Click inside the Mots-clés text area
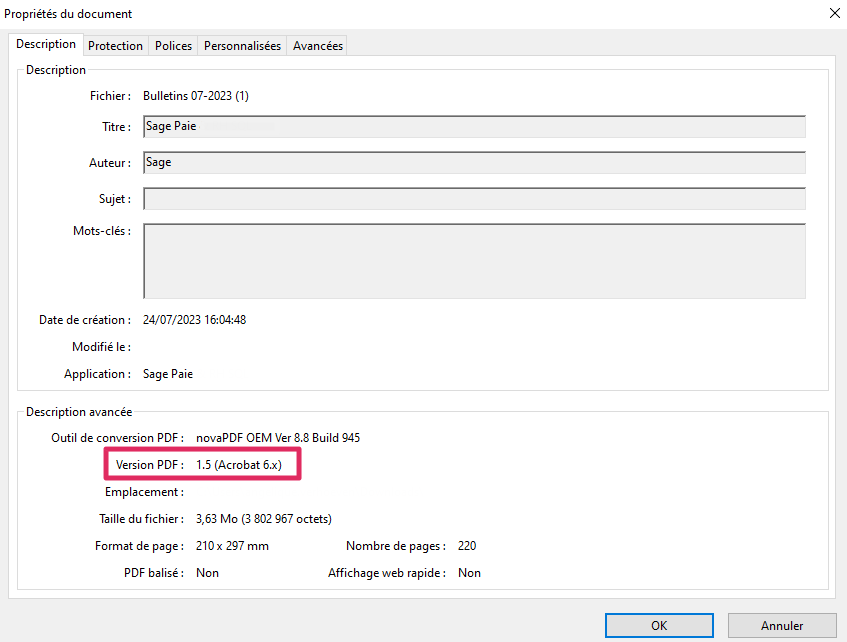Viewport: 847px width, 642px height. (474, 261)
